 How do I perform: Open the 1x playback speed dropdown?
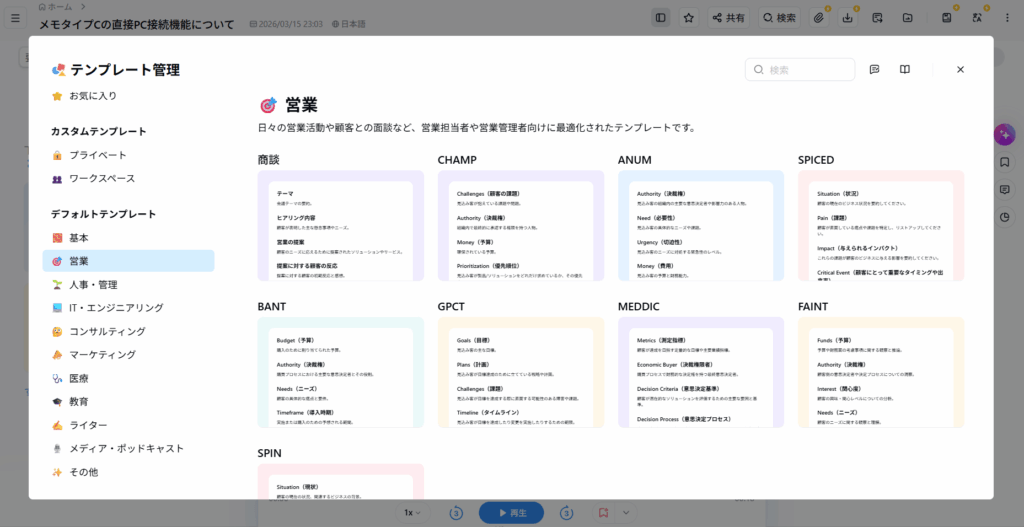click(x=413, y=513)
